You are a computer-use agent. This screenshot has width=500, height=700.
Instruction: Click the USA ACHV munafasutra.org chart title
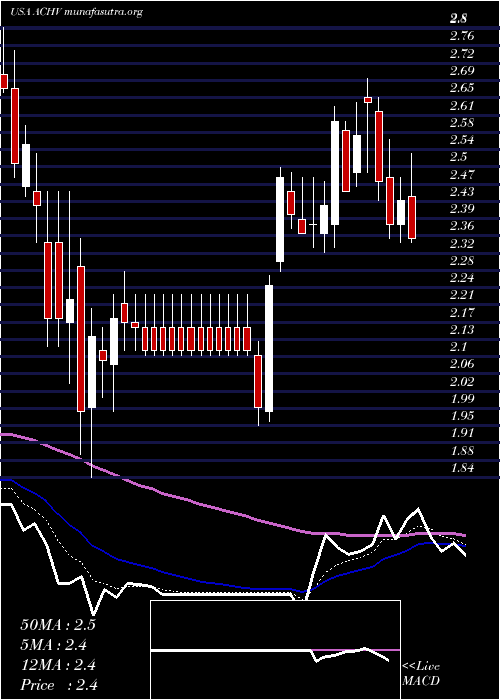point(76,12)
